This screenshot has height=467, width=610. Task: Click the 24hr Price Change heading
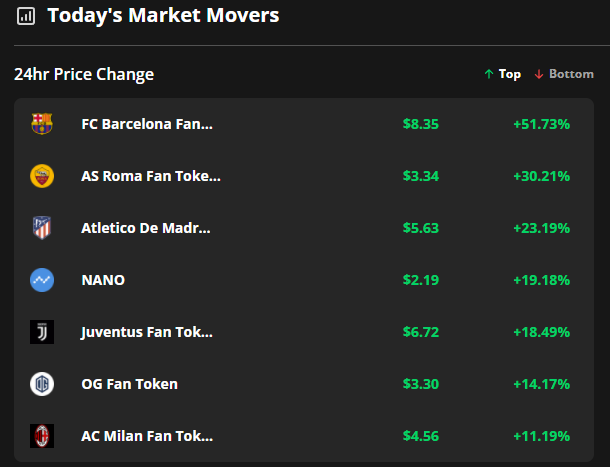tap(84, 75)
